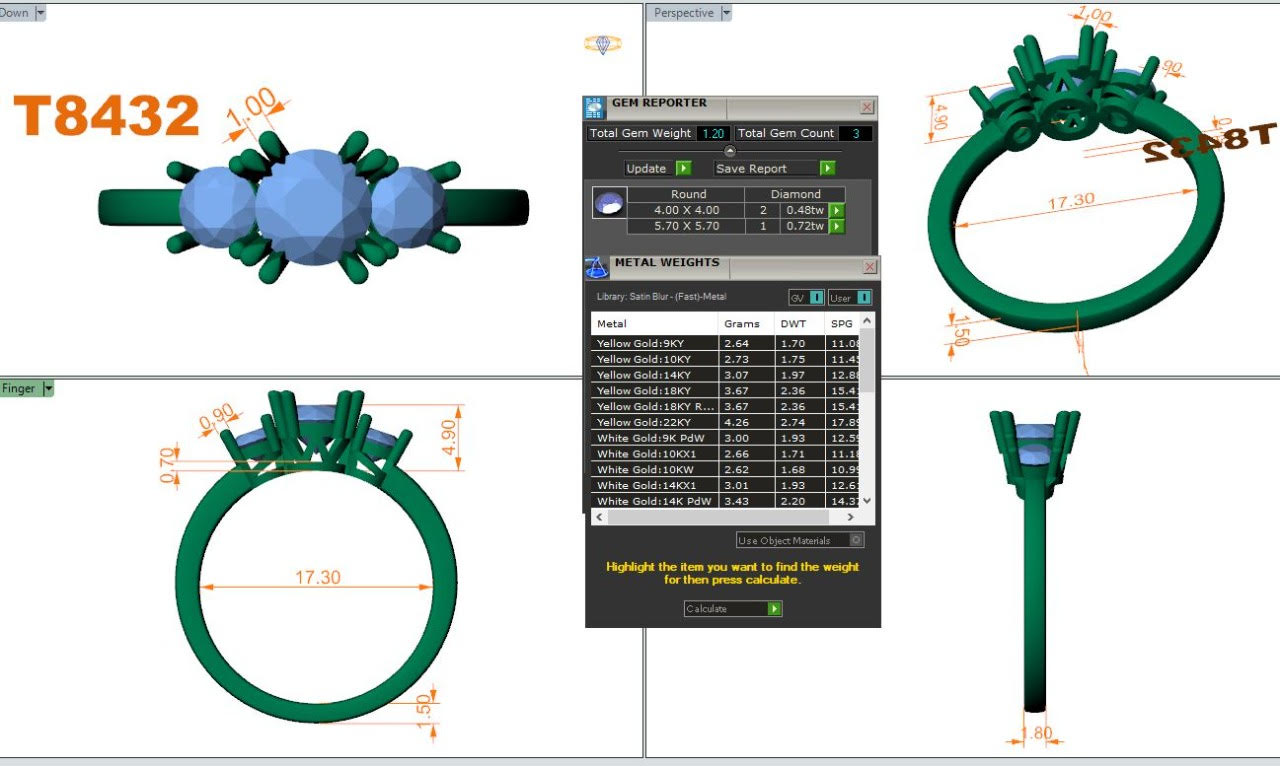1280x766 pixels.
Task: Open the Finger viewport dropdown arrow
Action: point(47,388)
